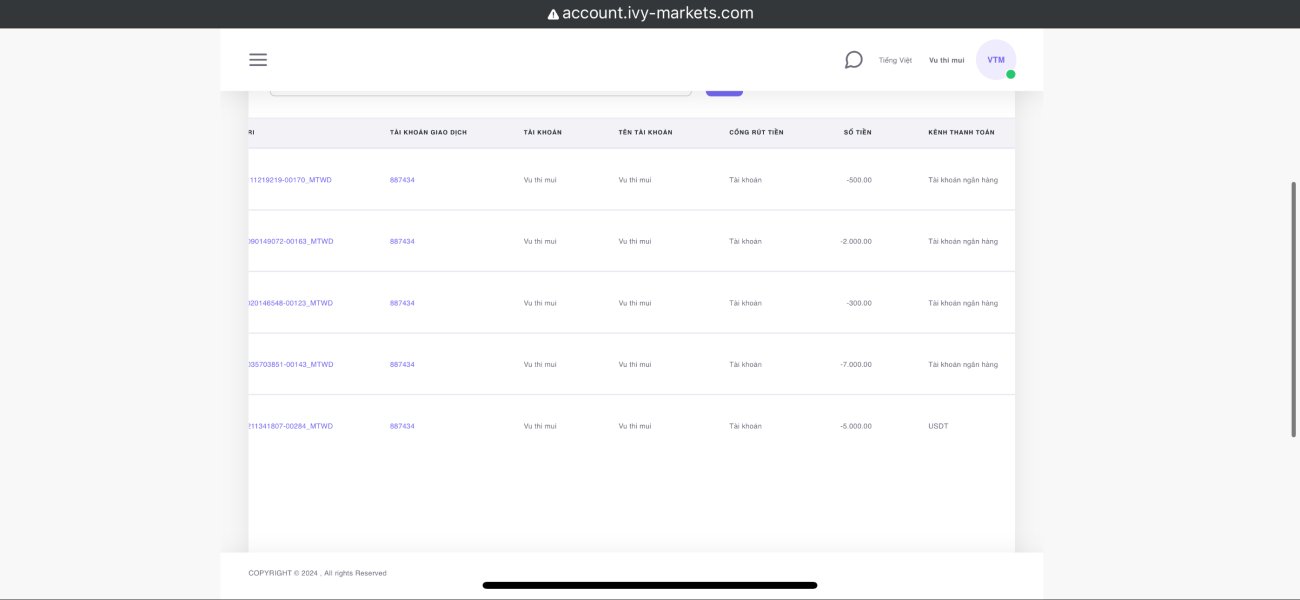Open transaction link ending 00284_MTWD
The width and height of the screenshot is (1300, 600).
[x=290, y=426]
